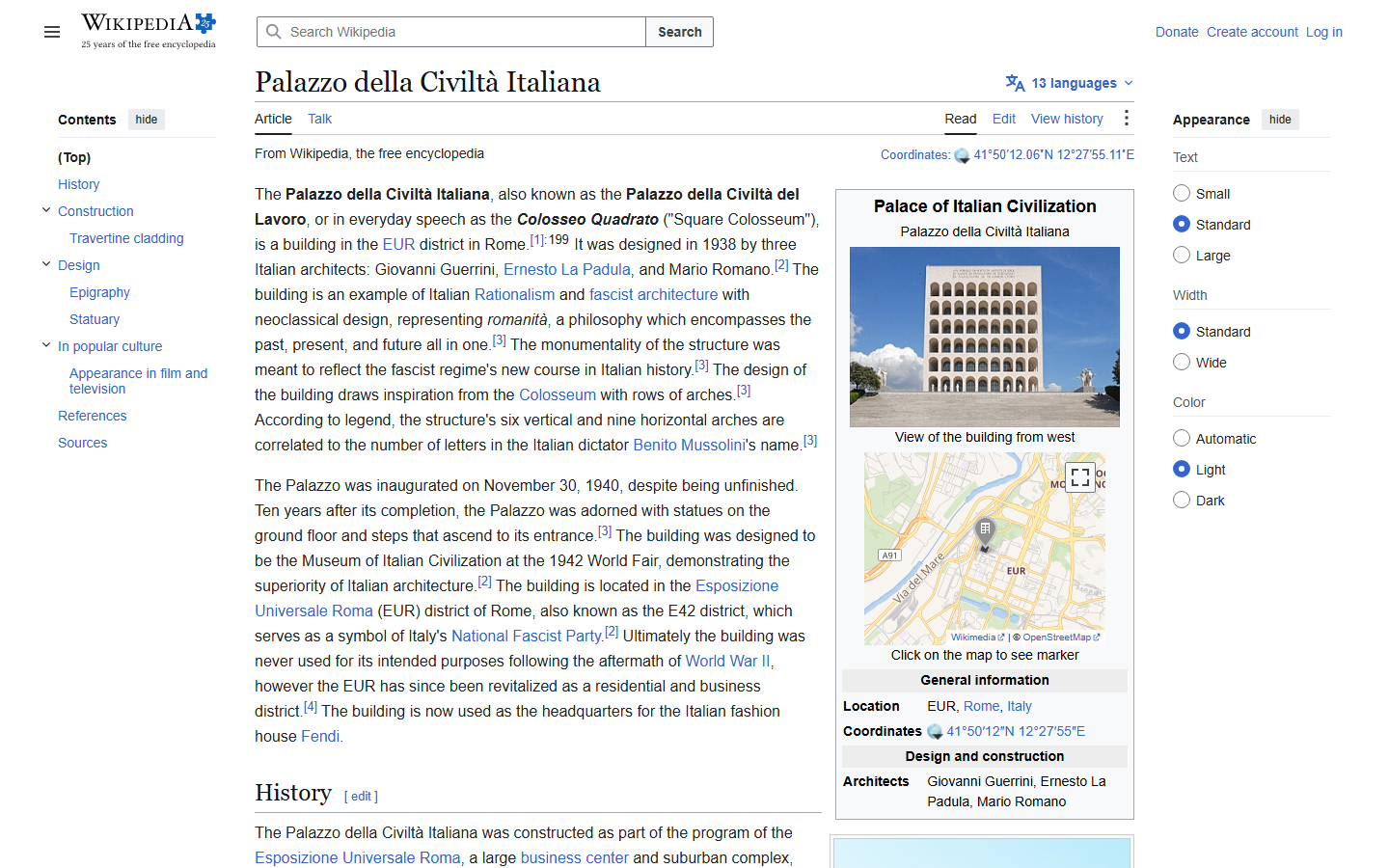
Task: Open the EUR district link in the intro
Action: [x=398, y=244]
